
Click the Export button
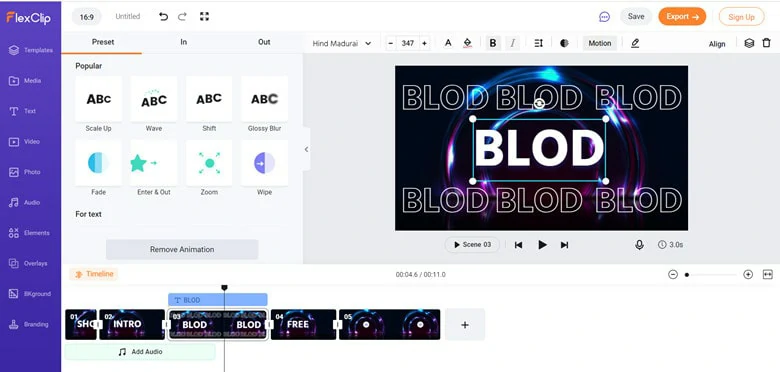pos(682,16)
